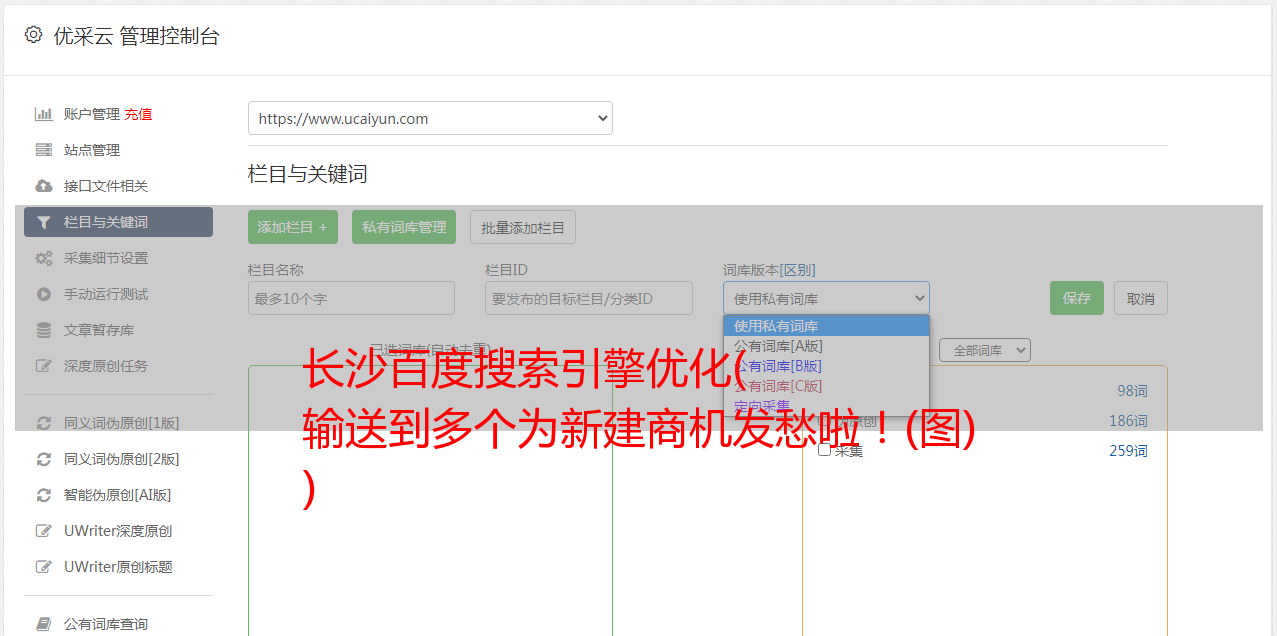Cancel with the 取消 button
The width and height of the screenshot is (1277, 636).
click(1141, 298)
